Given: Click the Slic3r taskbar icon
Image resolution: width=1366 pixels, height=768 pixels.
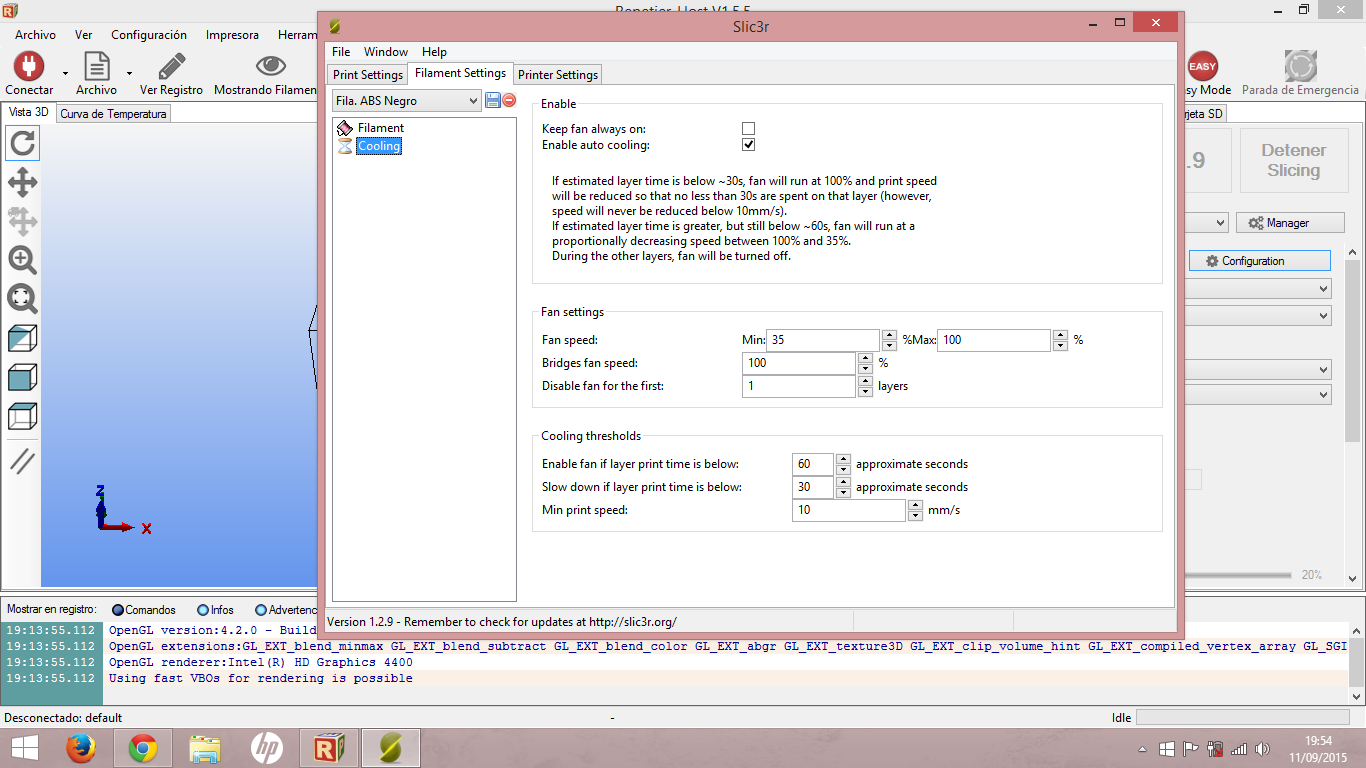Looking at the screenshot, I should point(391,748).
